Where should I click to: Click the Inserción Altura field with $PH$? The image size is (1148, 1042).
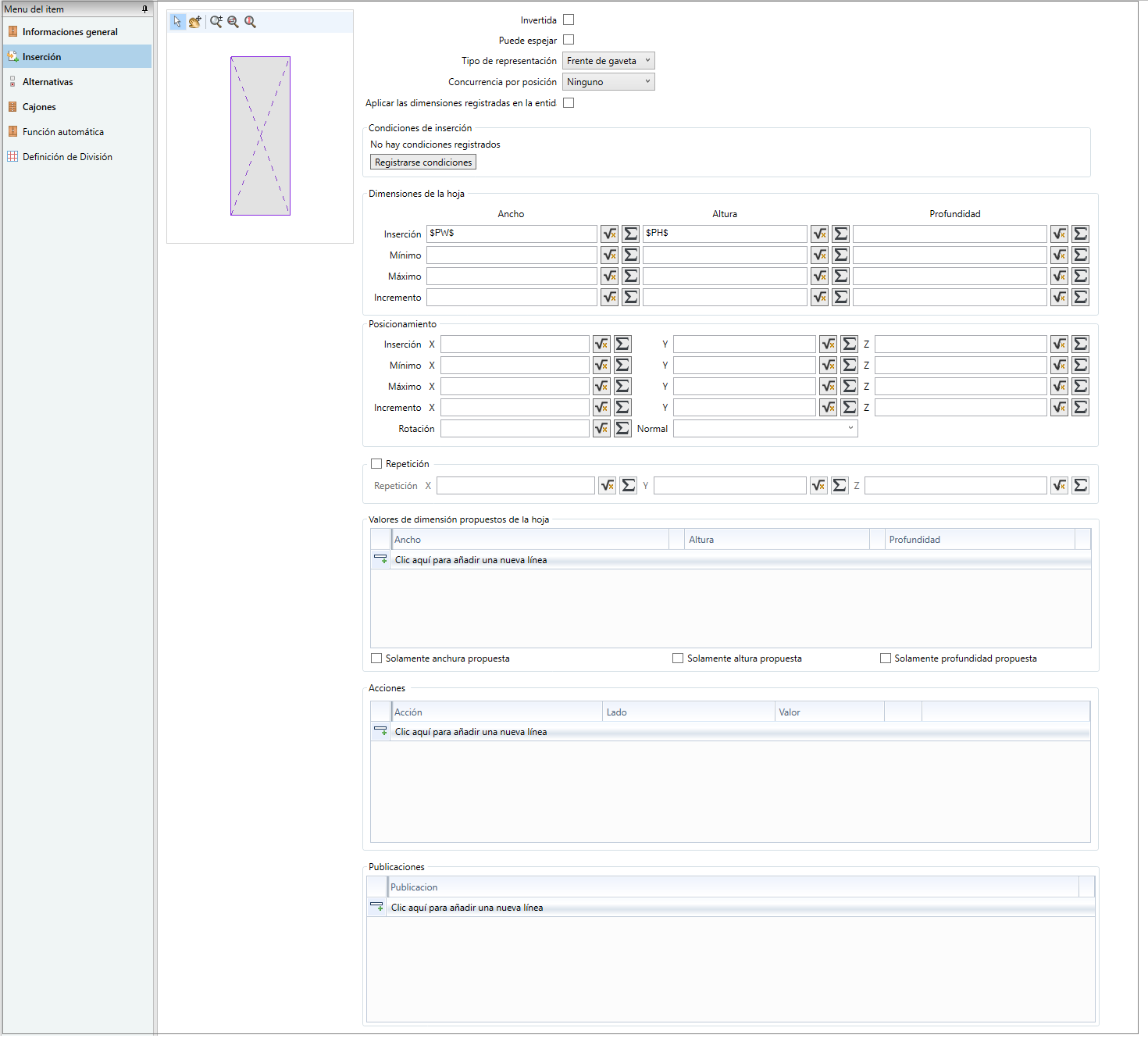point(725,234)
